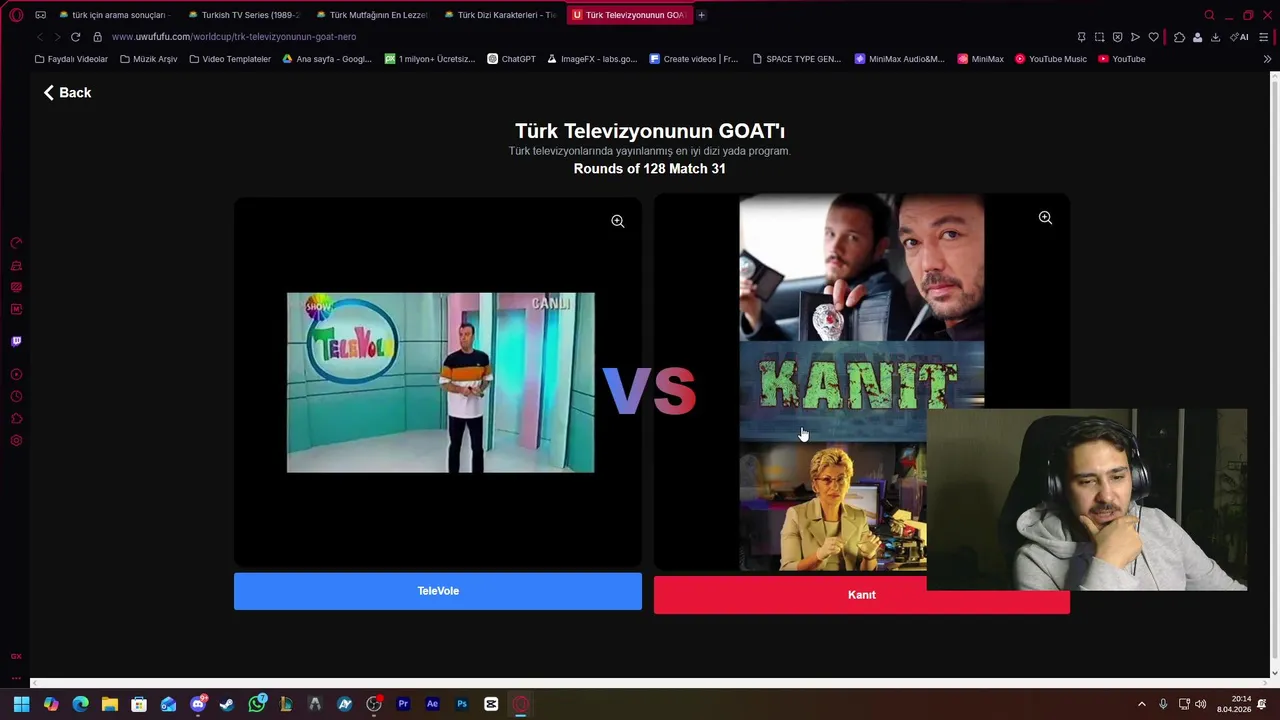
Task: Open the ChatGPT bookmark
Action: click(511, 59)
